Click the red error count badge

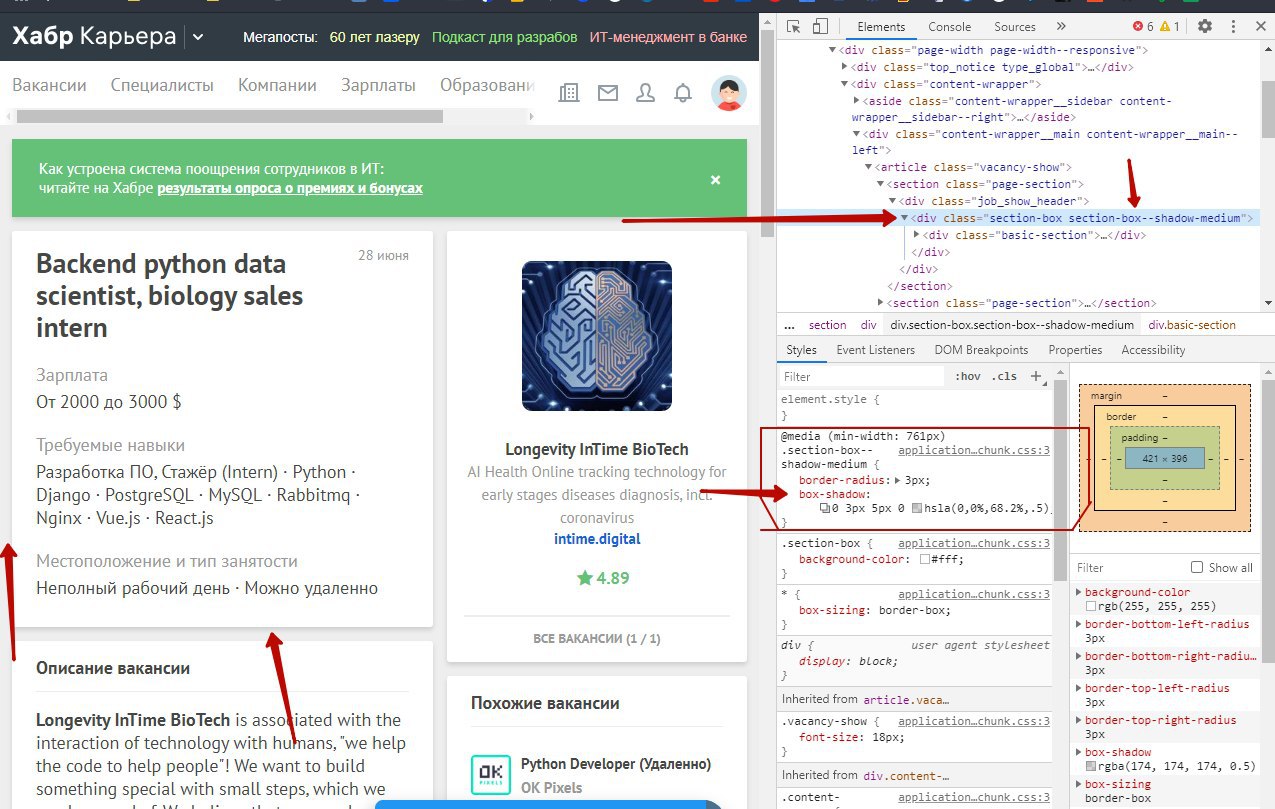coord(1144,27)
